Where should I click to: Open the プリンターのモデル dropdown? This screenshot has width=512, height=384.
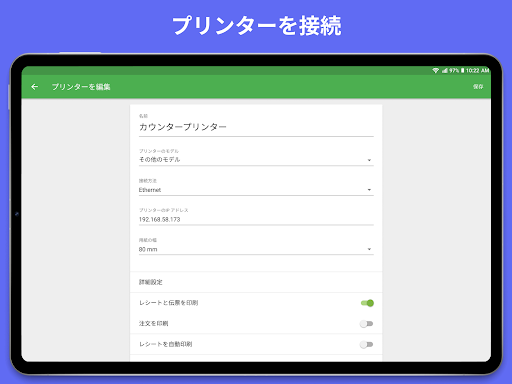[x=256, y=160]
